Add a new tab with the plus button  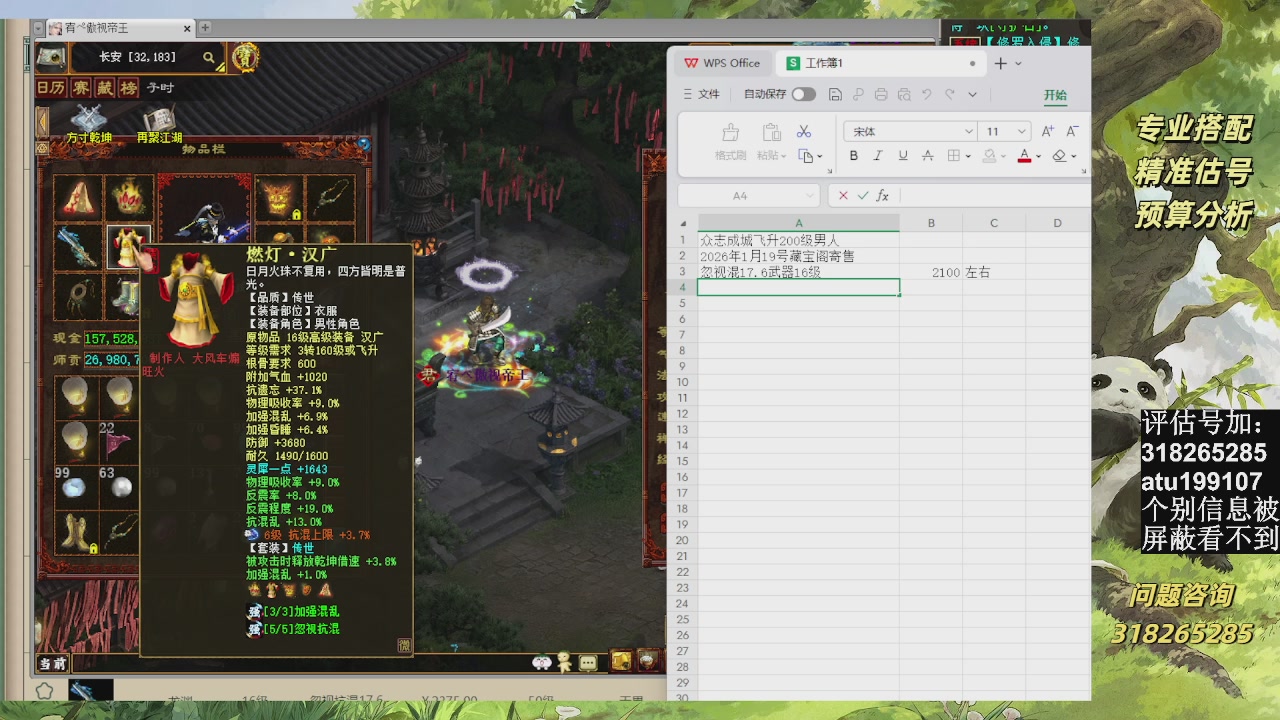(x=1000, y=63)
